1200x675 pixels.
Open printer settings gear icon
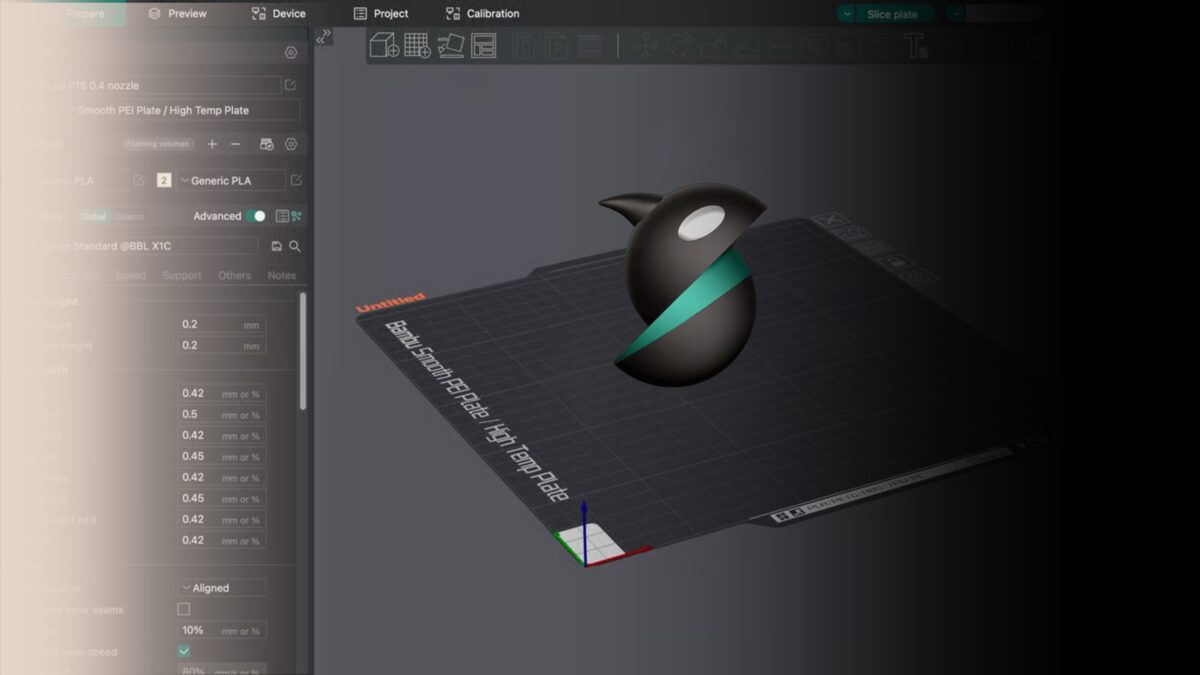tap(291, 53)
